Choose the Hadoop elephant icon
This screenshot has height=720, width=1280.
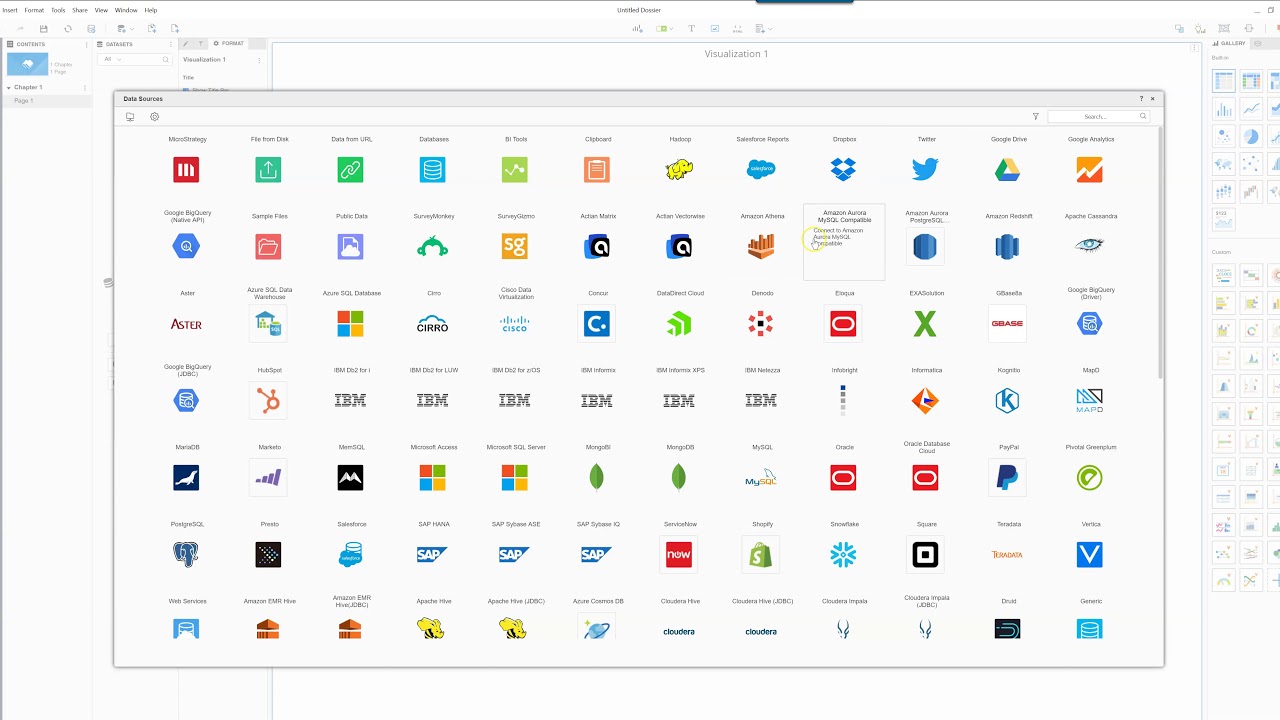(679, 170)
